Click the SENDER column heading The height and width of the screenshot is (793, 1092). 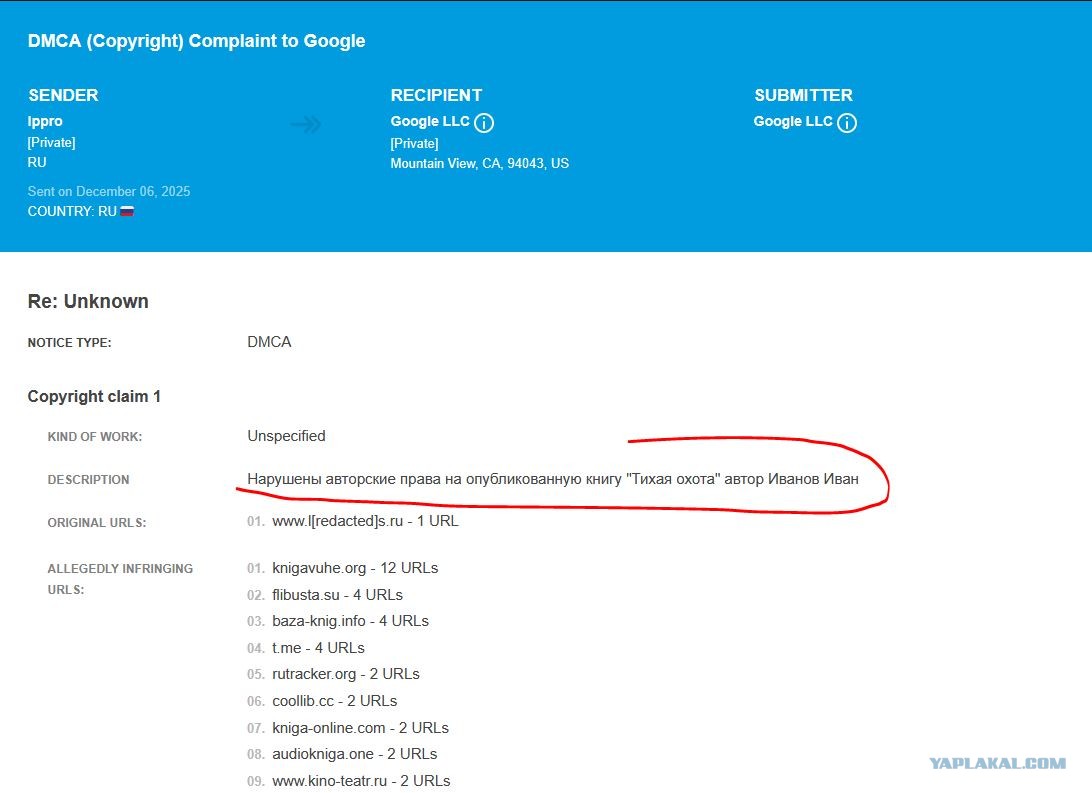point(63,95)
